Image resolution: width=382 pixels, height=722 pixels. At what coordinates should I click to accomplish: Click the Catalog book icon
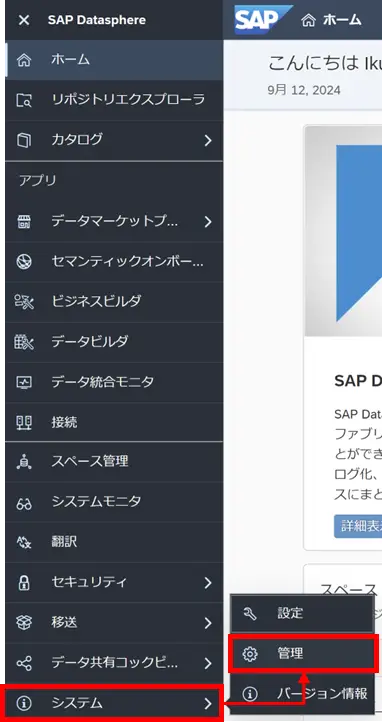(23, 140)
